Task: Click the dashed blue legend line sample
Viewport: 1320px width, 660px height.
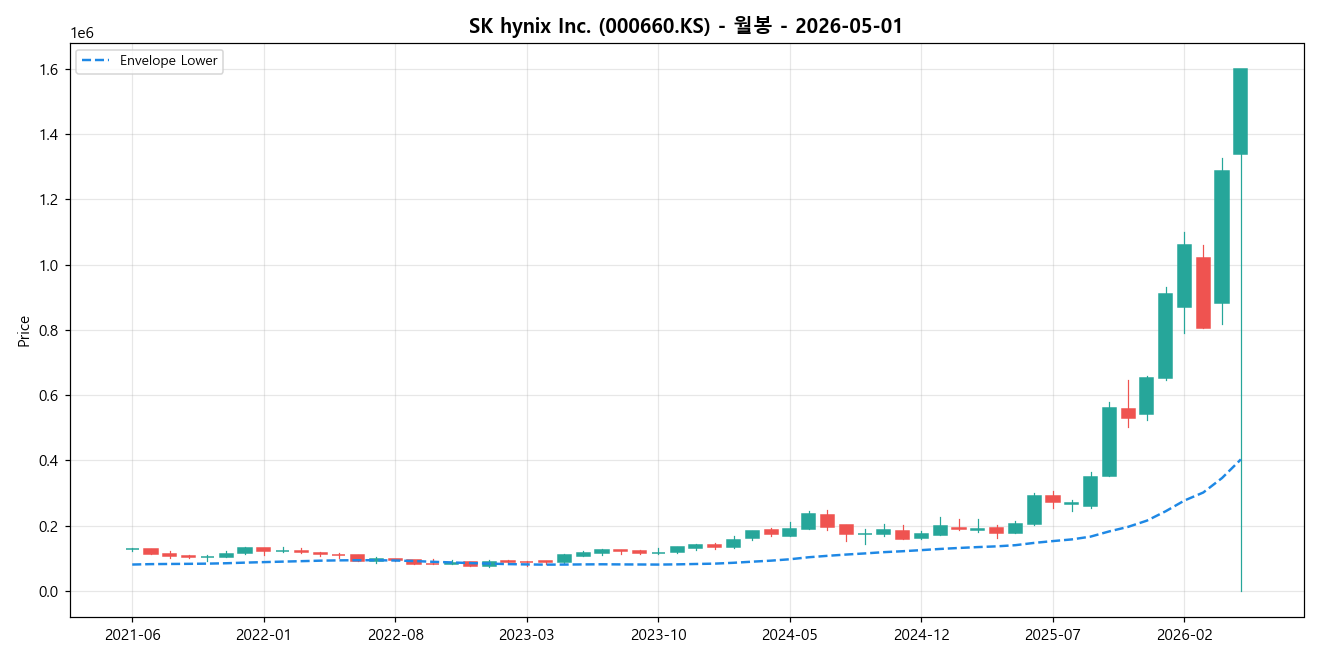Action: [97, 61]
